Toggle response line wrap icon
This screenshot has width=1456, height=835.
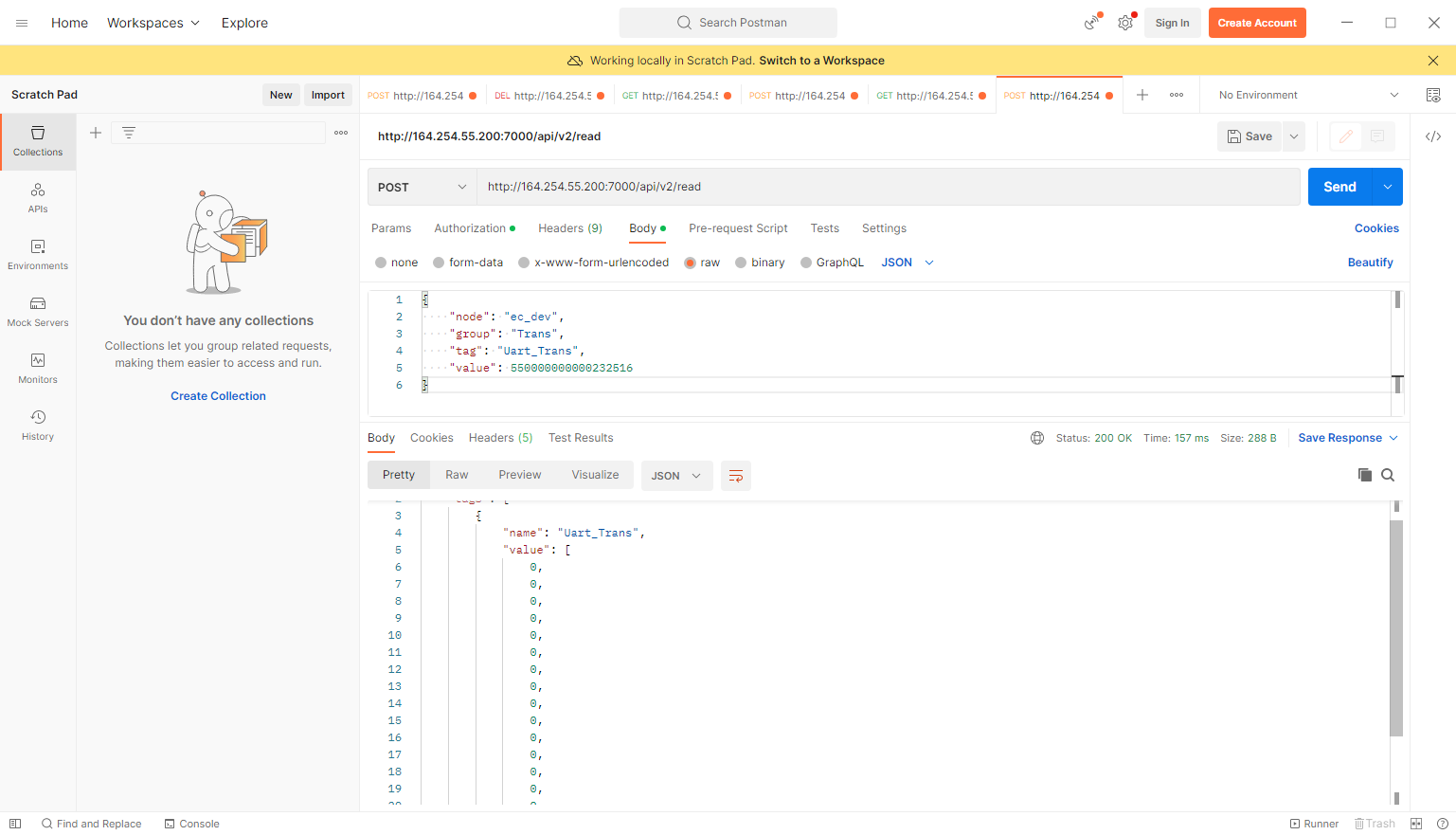coord(736,476)
